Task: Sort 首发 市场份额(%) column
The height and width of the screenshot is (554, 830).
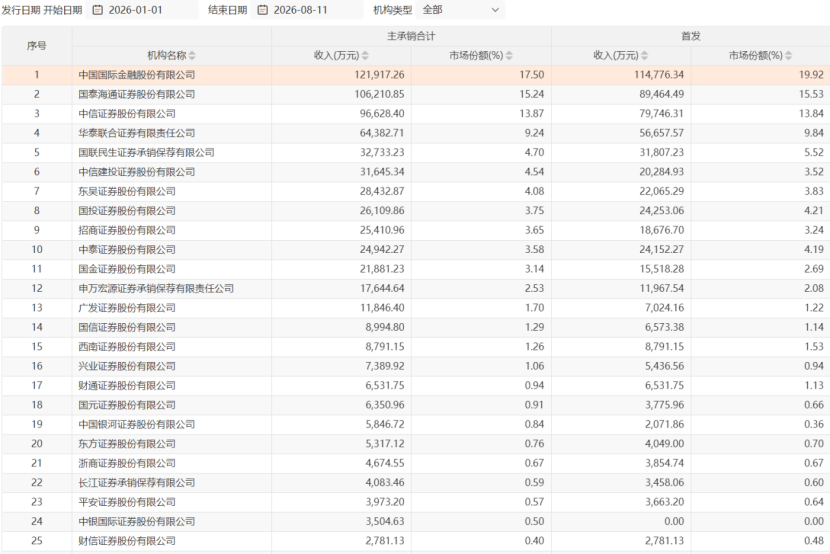Action: pos(789,56)
